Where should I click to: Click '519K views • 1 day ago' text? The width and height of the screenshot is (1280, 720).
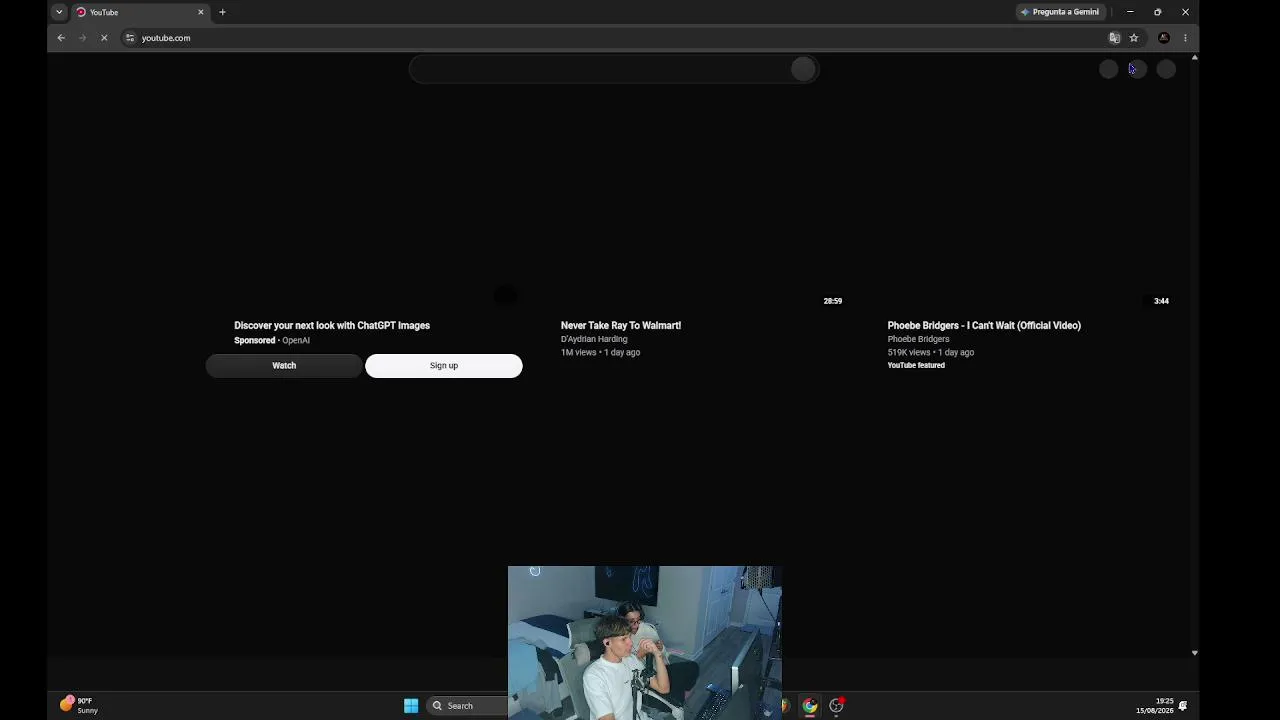pos(931,352)
